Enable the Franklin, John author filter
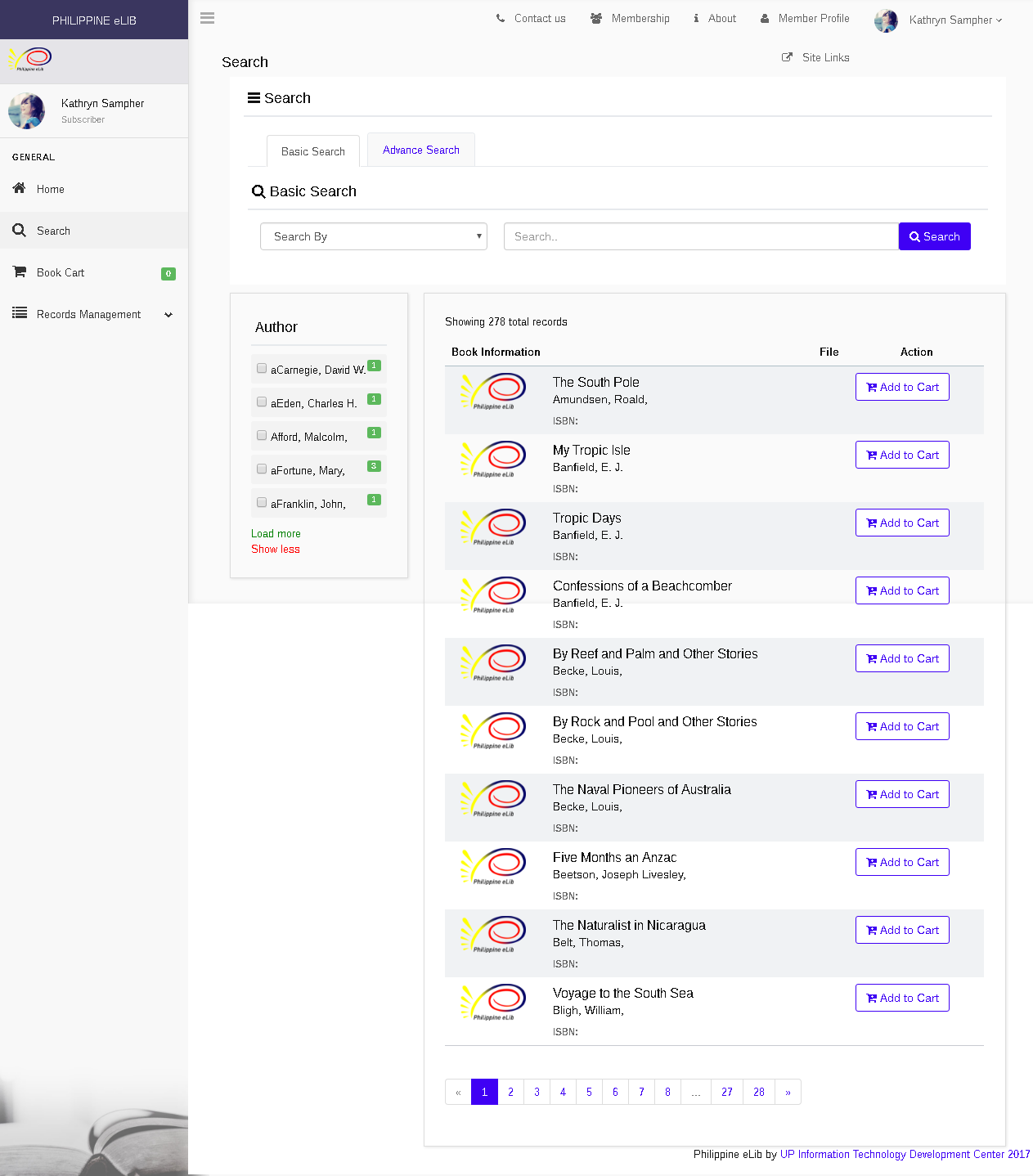This screenshot has width=1033, height=1176. [262, 503]
